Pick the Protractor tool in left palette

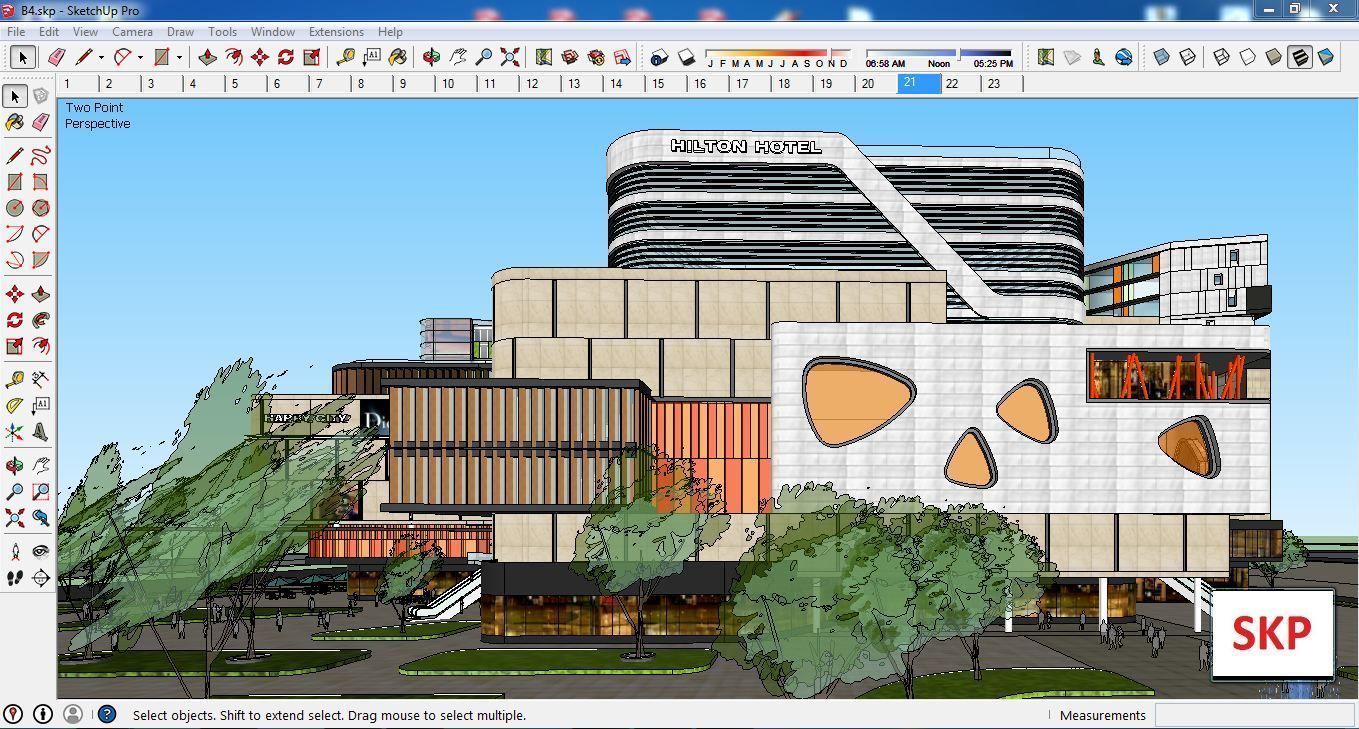[x=14, y=406]
